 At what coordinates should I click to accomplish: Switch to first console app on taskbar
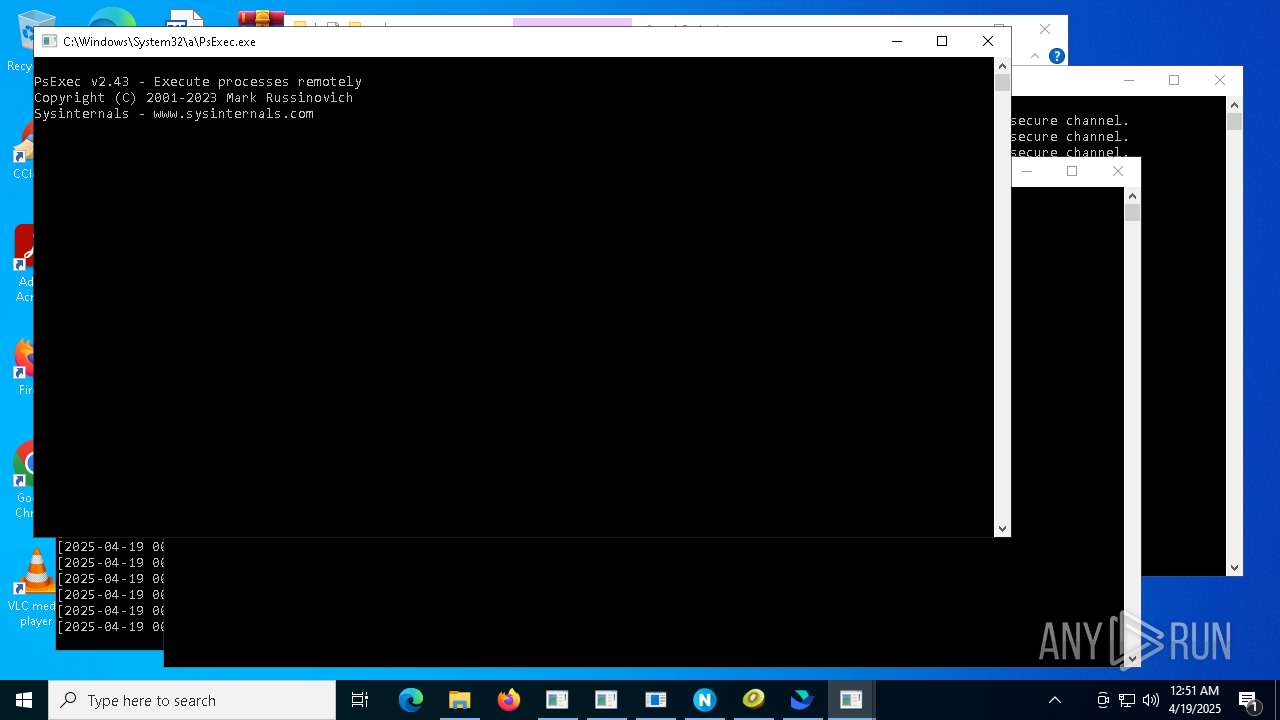pos(557,700)
